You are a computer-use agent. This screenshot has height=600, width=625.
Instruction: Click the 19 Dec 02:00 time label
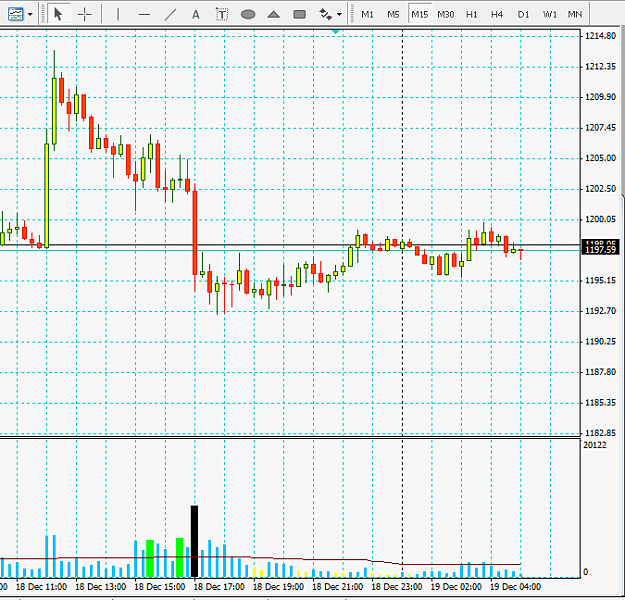click(x=456, y=587)
